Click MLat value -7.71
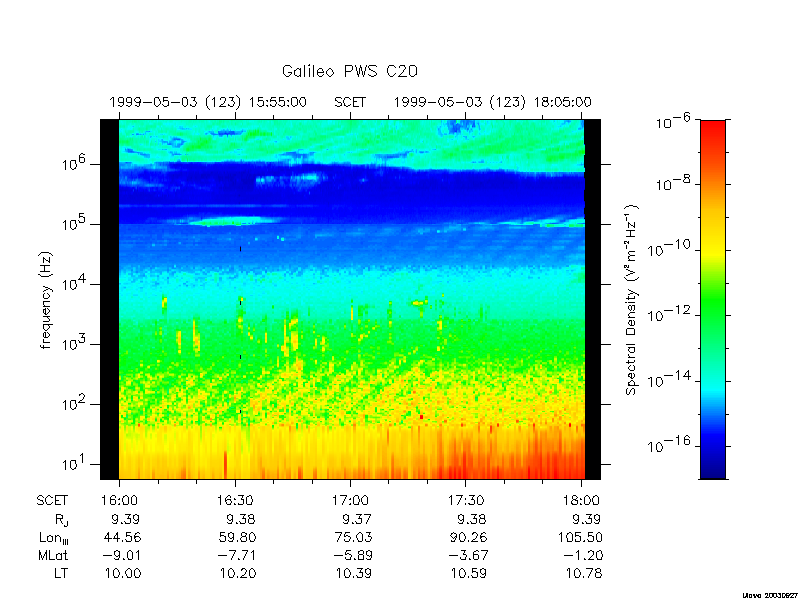Screen dimensions: 800x600 pyautogui.click(x=236, y=555)
